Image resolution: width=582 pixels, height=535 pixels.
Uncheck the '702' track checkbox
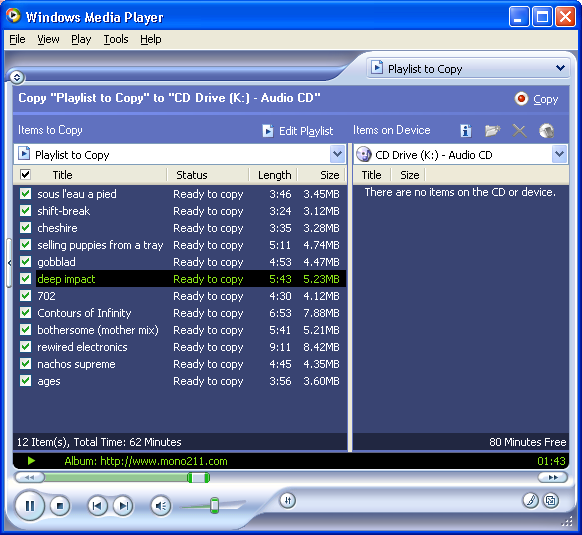pos(25,296)
